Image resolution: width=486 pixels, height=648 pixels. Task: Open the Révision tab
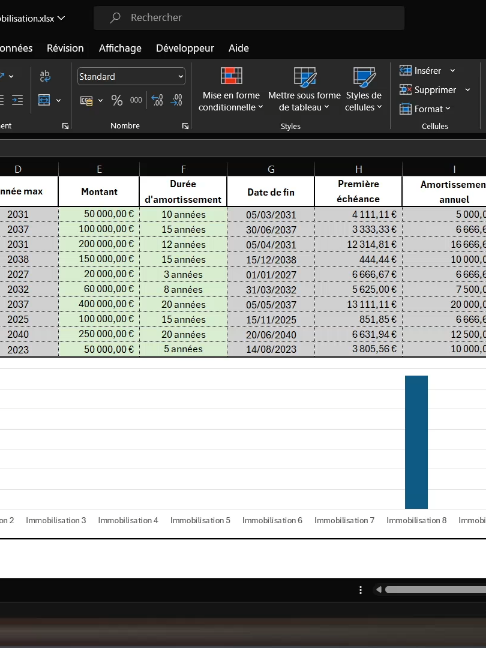click(65, 48)
